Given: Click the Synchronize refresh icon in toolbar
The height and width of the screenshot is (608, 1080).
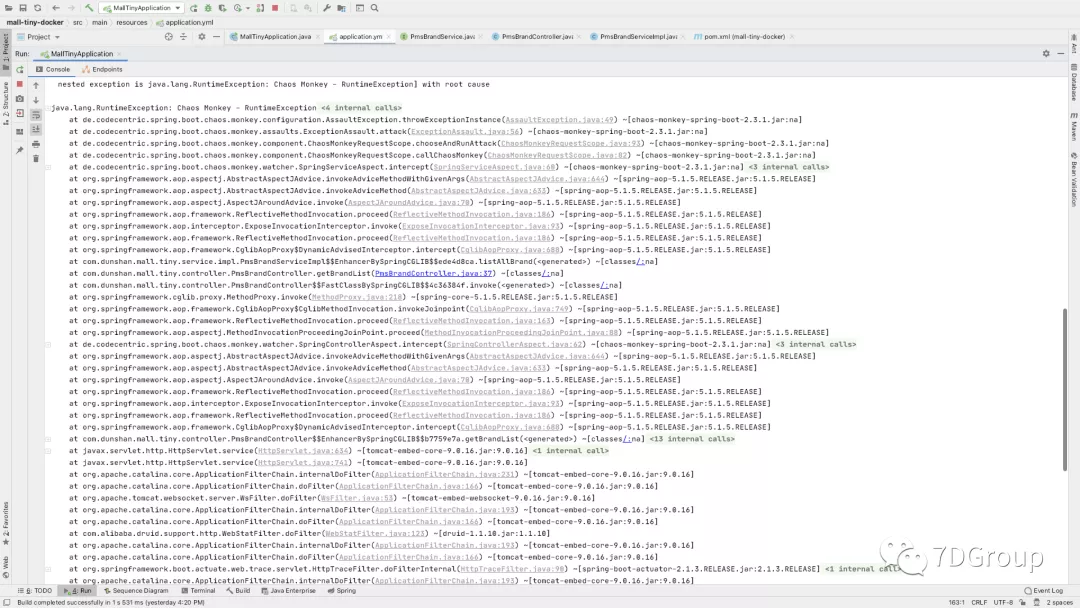Looking at the screenshot, I should [x=37, y=8].
